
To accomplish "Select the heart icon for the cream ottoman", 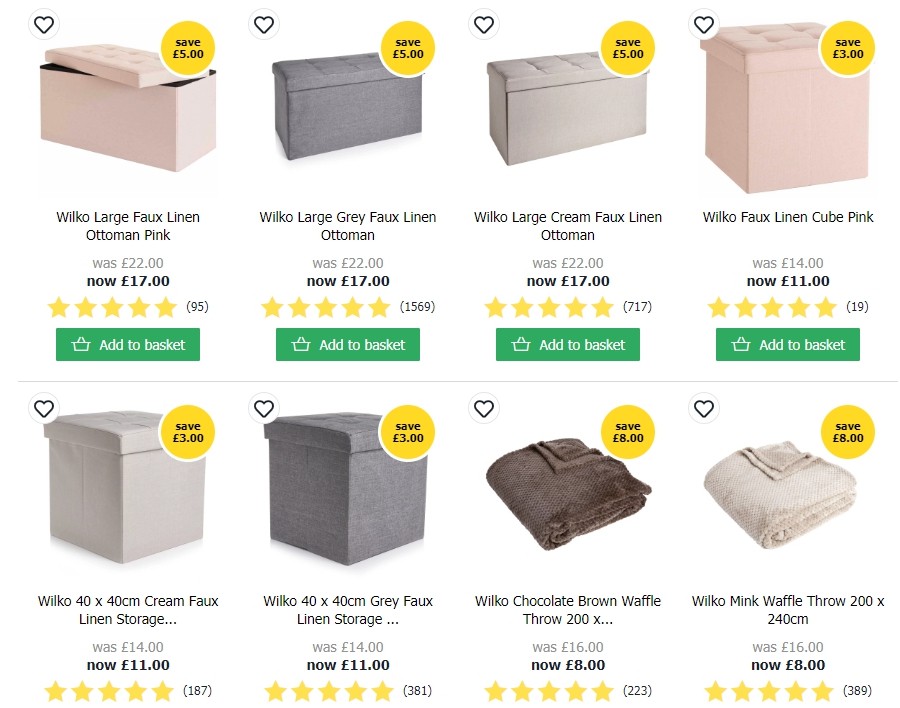I will pos(483,24).
